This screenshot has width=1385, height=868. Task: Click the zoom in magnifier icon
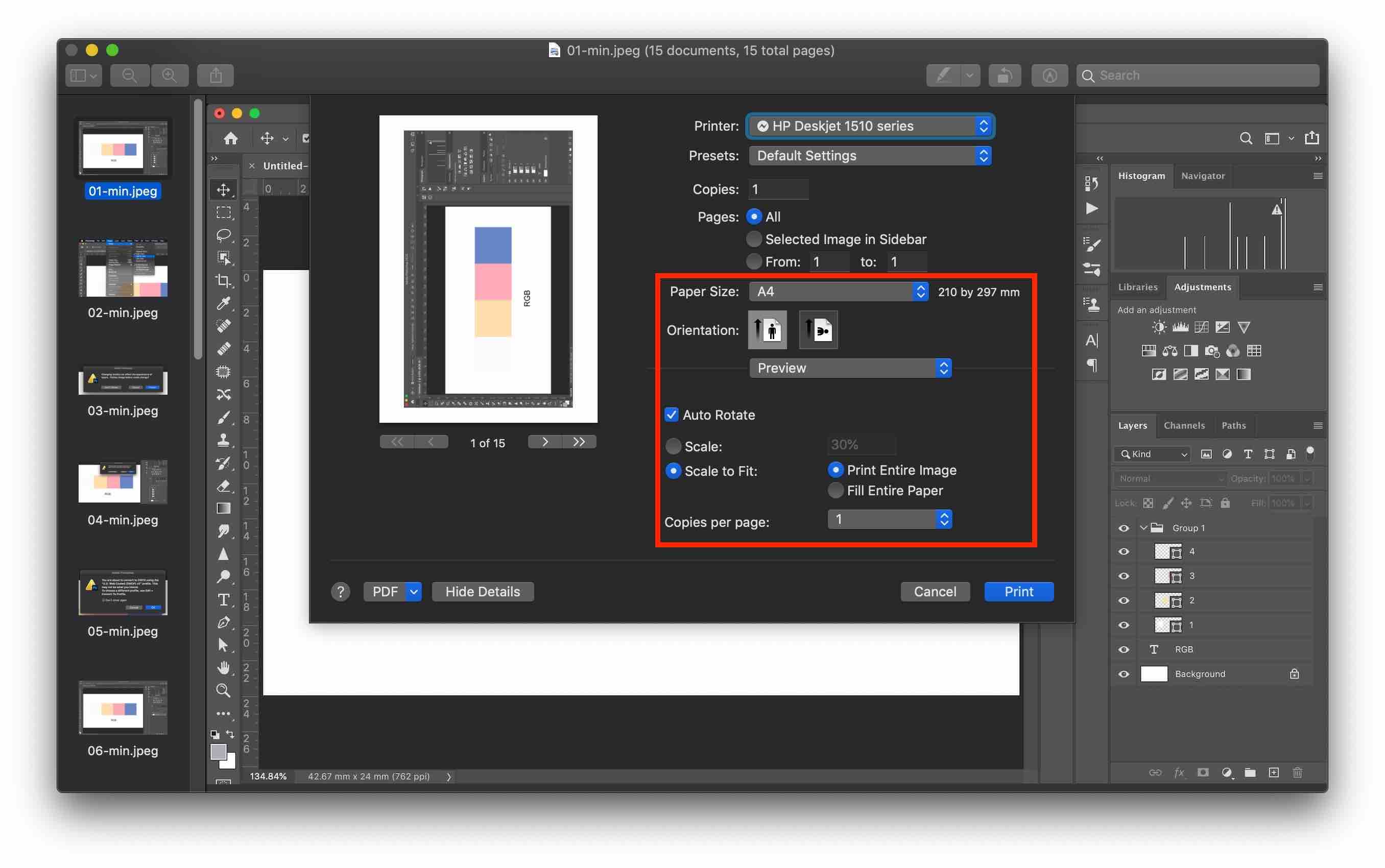pyautogui.click(x=170, y=75)
